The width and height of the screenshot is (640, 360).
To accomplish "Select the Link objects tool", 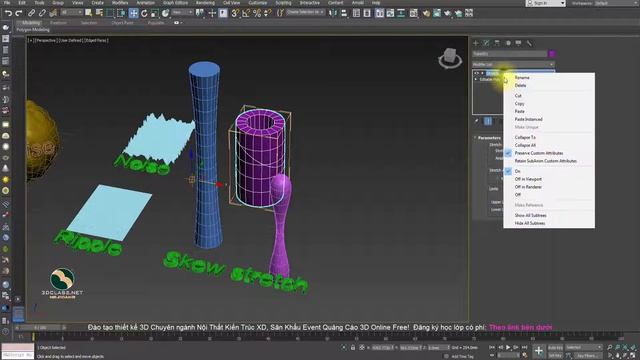I will [31, 13].
